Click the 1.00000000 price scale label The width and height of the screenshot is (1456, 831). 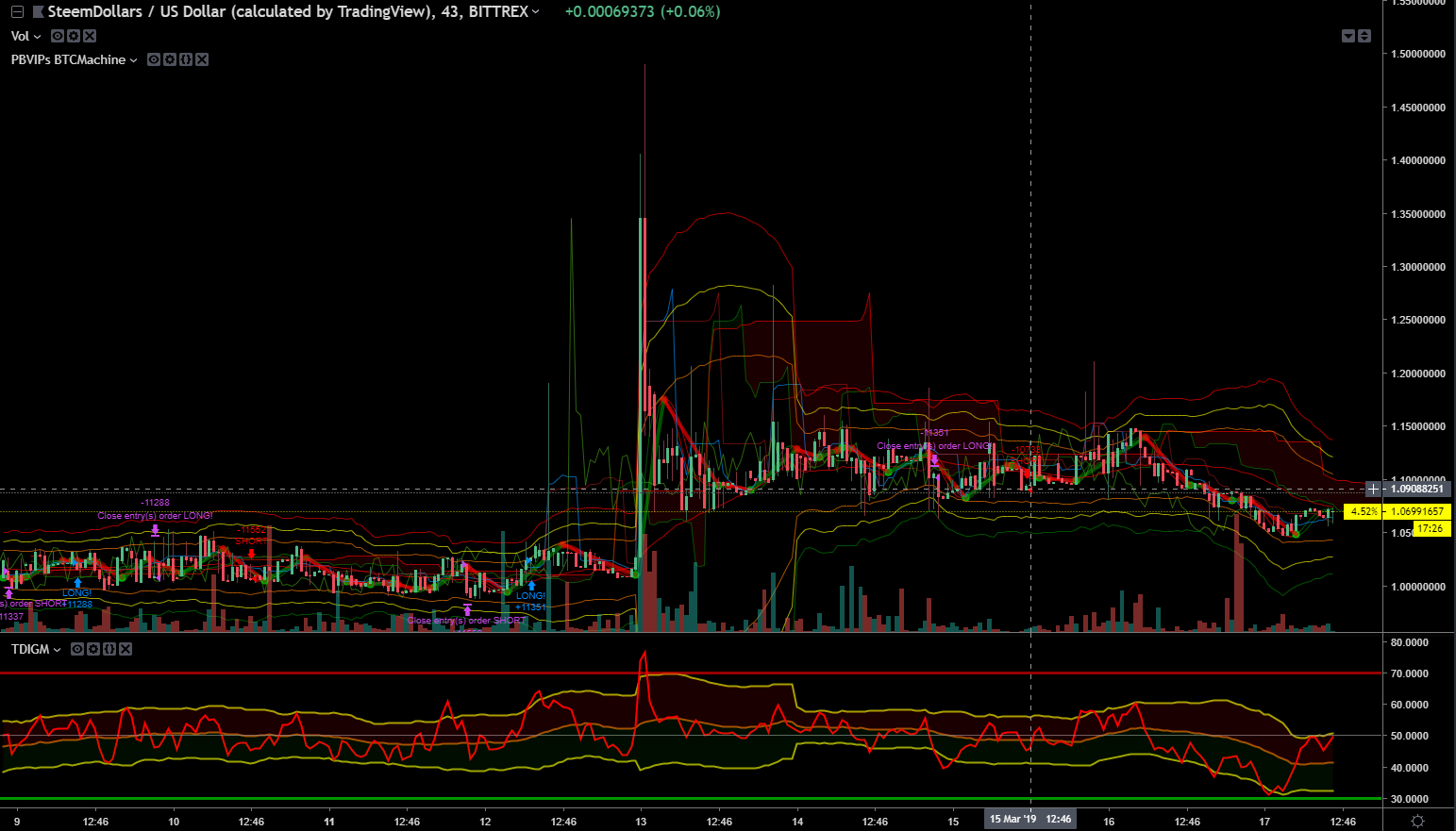[1418, 587]
